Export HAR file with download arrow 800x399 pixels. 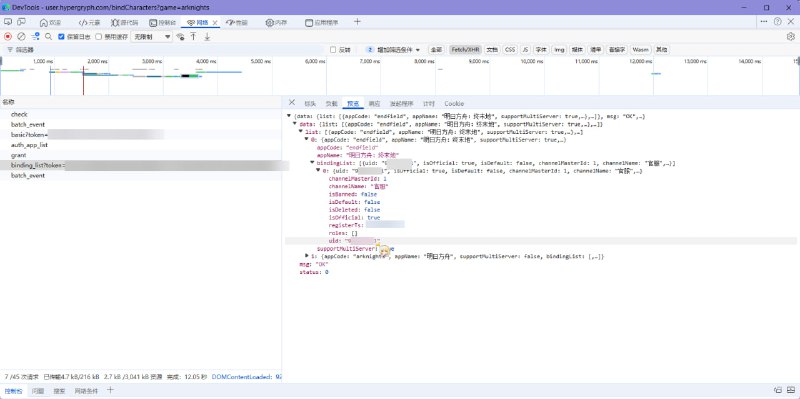[207, 36]
